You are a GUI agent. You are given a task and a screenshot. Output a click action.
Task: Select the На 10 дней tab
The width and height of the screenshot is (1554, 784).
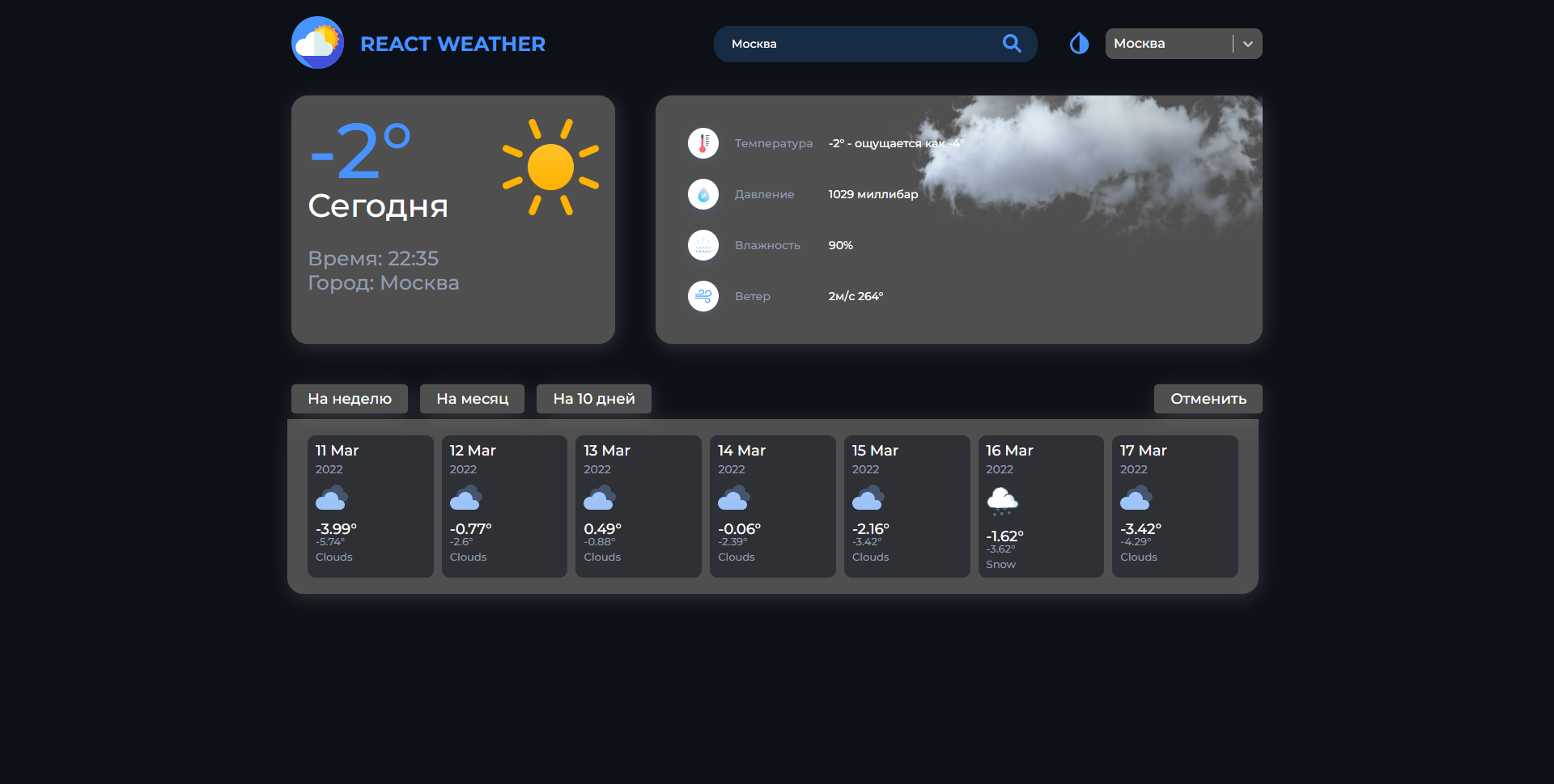[594, 399]
